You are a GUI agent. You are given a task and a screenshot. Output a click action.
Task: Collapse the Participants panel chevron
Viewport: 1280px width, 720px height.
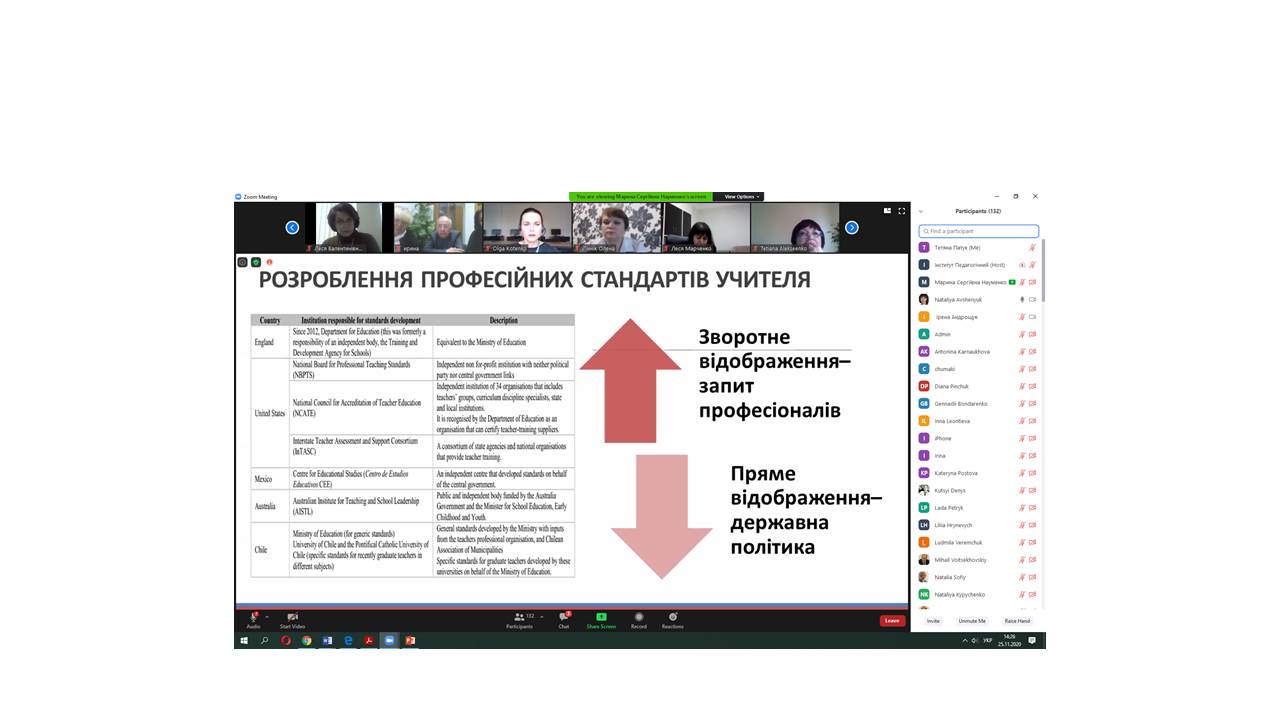tap(921, 211)
